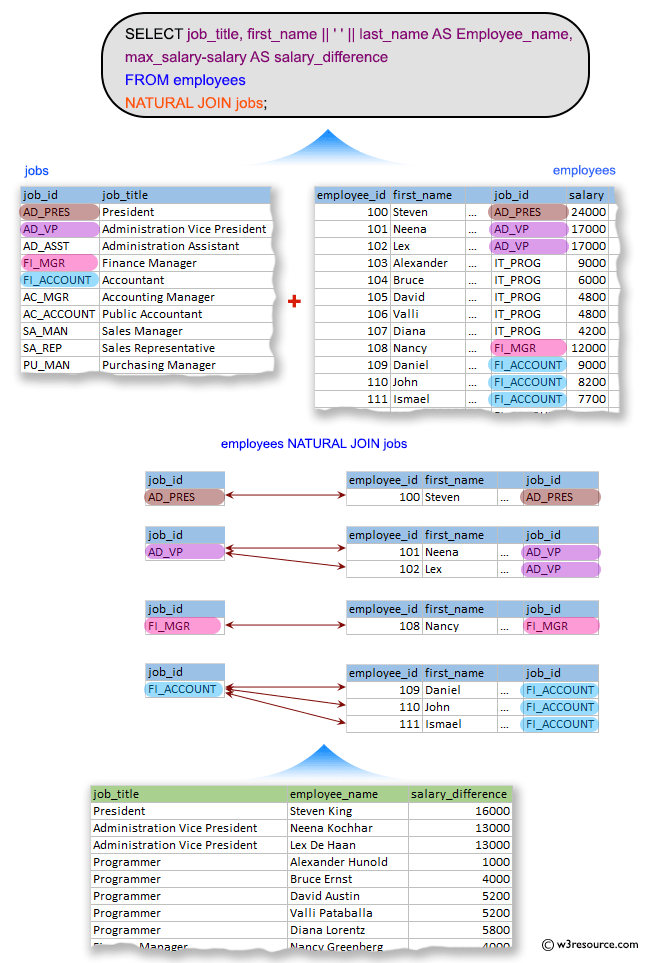Click 'max_salary-salary AS salary_difference' query line
The image size is (645, 963).
click(x=256, y=57)
